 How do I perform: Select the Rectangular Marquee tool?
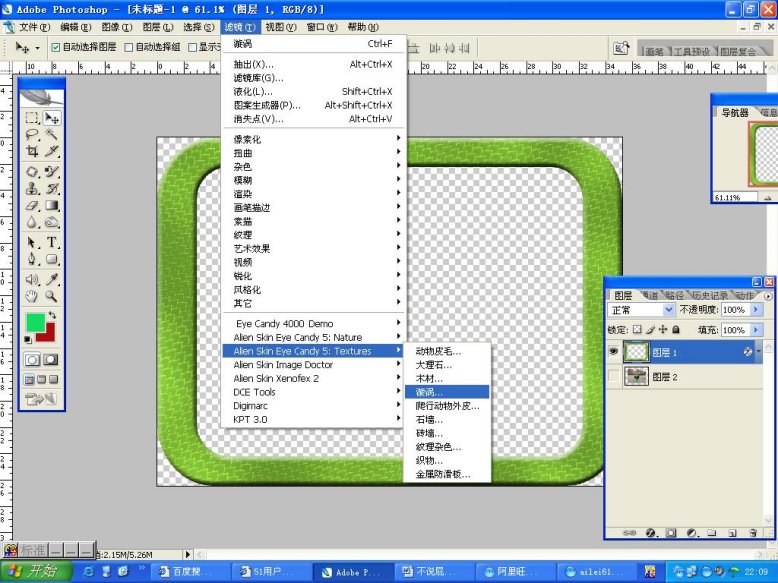pyautogui.click(x=32, y=118)
